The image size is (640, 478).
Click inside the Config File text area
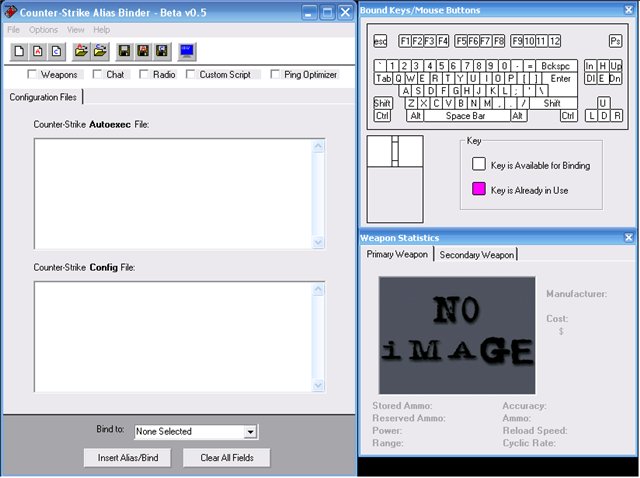173,337
